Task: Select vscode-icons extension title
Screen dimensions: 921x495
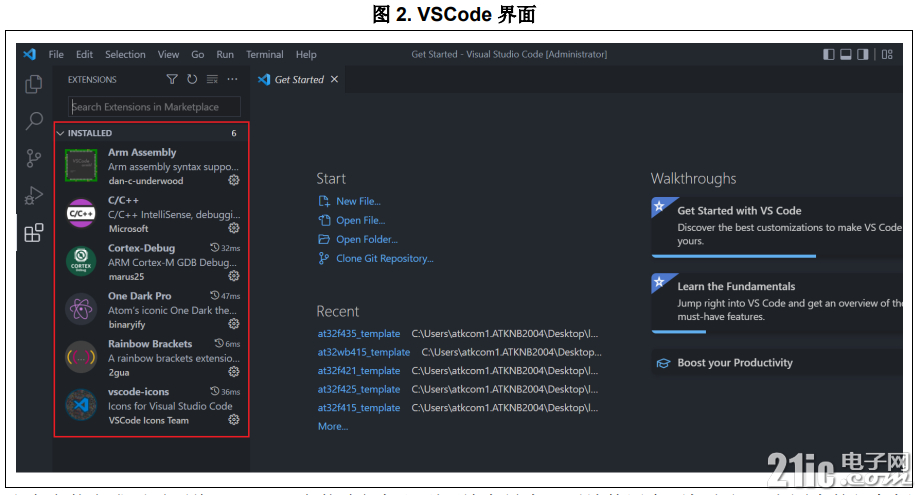Action: [x=139, y=392]
